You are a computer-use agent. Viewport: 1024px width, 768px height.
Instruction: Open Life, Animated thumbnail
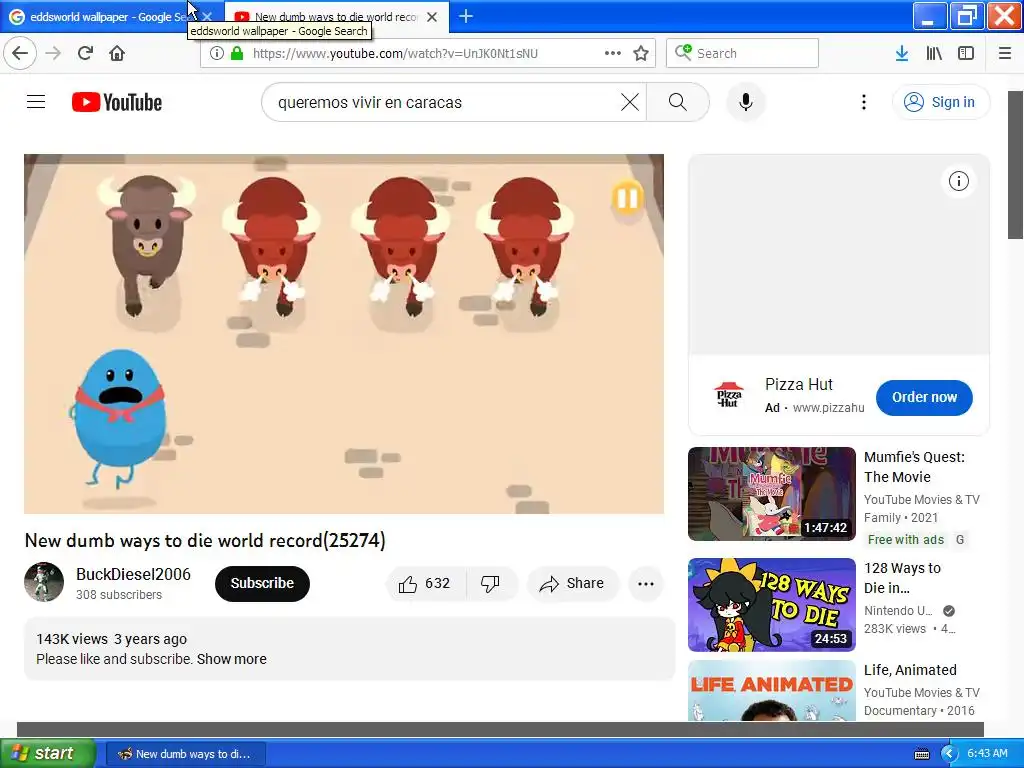click(x=771, y=690)
